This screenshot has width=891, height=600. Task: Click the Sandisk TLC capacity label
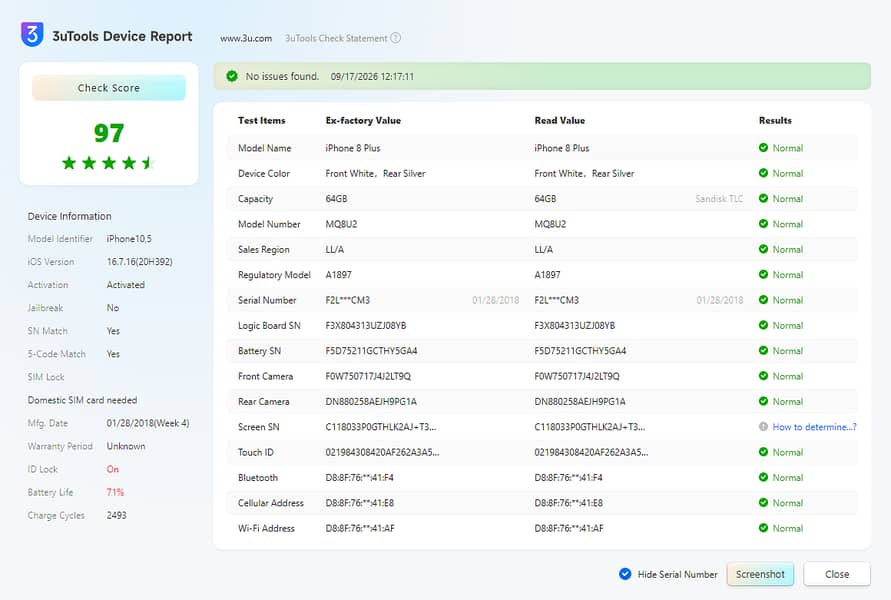coord(719,199)
